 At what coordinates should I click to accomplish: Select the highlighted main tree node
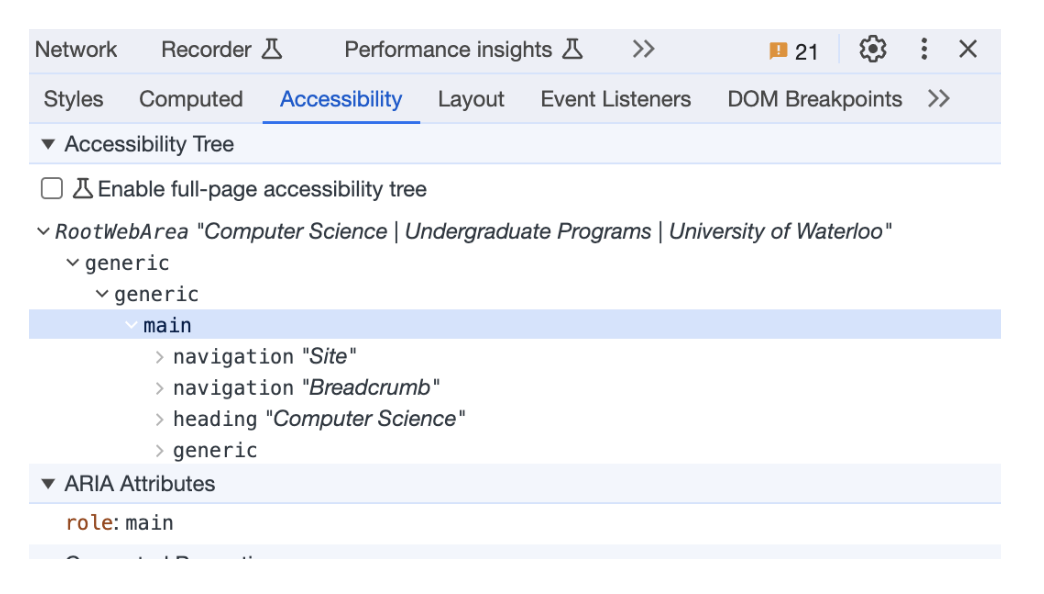click(x=167, y=325)
